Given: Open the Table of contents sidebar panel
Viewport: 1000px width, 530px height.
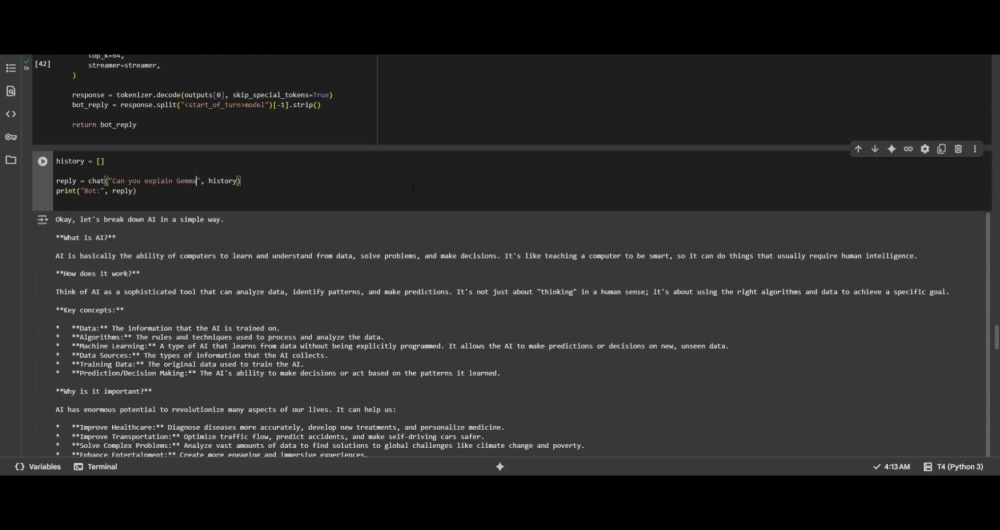Looking at the screenshot, I should (x=11, y=68).
